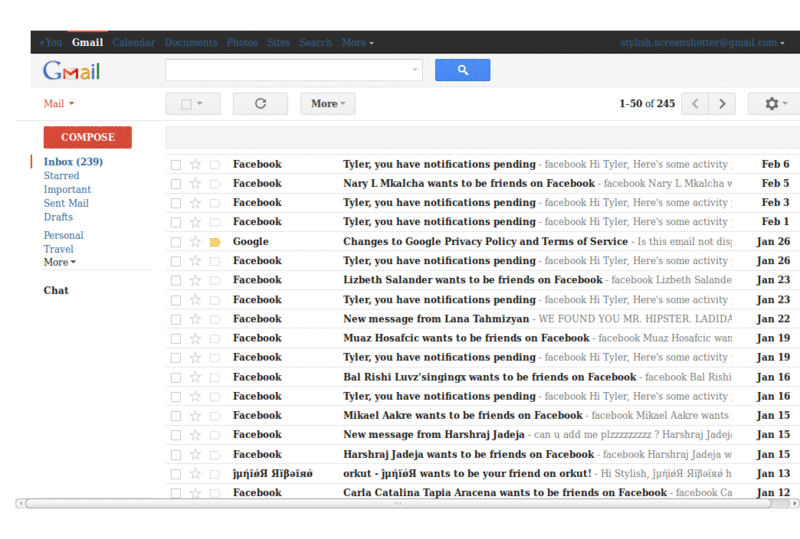This screenshot has width=800, height=539.
Task: Select checkbox for Bal Rishi email
Action: pos(176,378)
